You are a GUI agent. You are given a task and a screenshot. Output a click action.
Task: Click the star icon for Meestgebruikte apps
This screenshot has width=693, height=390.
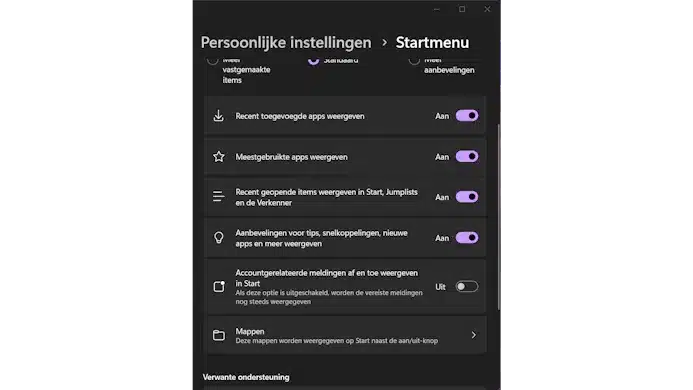[x=219, y=157]
